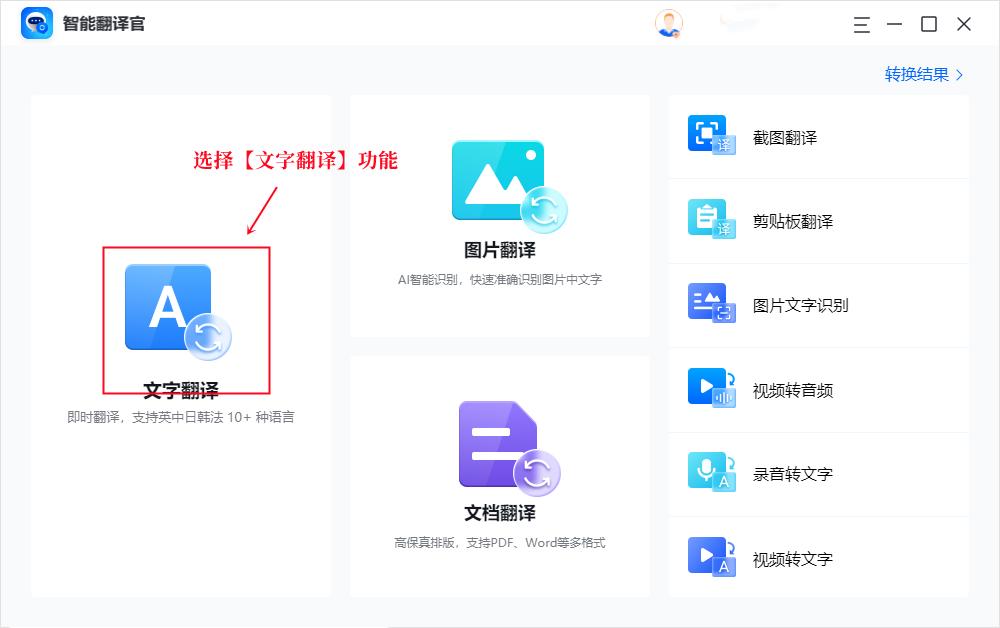Open the 图片翻译 feature card
The width and height of the screenshot is (1000, 628).
pyautogui.click(x=500, y=215)
